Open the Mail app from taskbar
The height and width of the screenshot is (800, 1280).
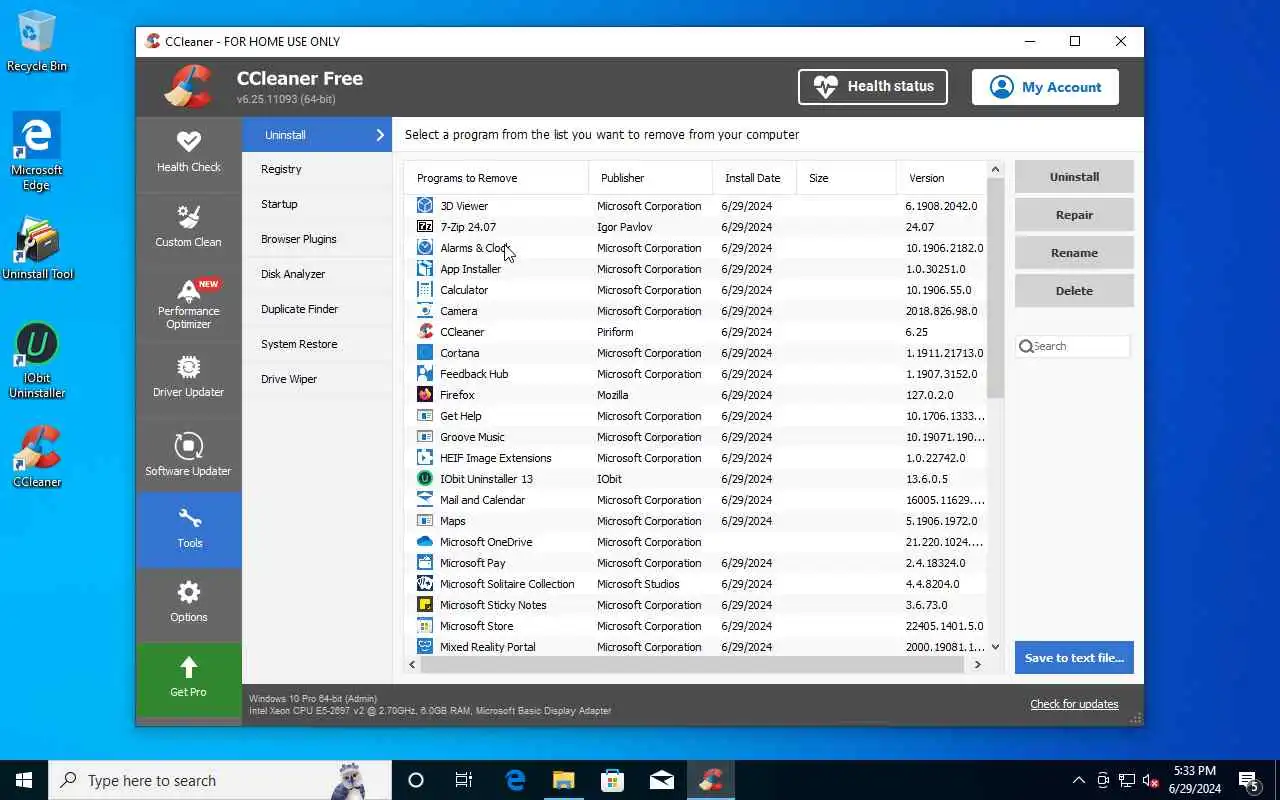click(x=662, y=780)
